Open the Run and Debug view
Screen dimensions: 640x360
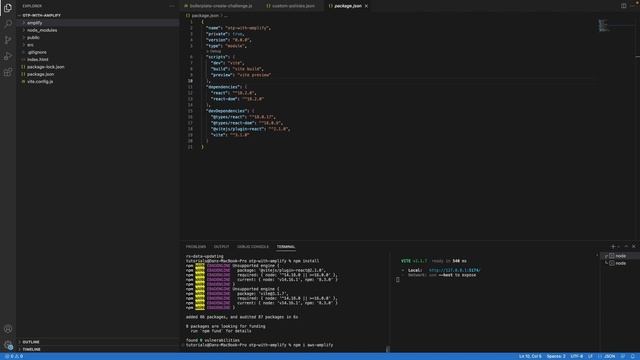8,56
